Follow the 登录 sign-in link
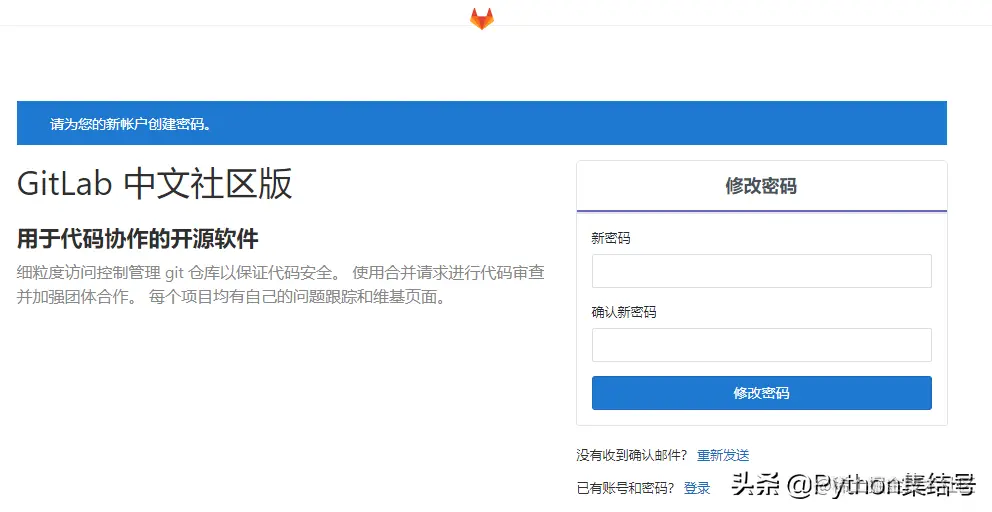The image size is (992, 512). point(697,488)
